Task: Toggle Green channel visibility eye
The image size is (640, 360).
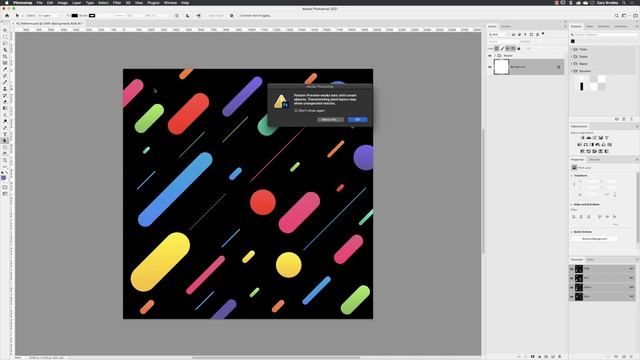Action: coord(571,287)
